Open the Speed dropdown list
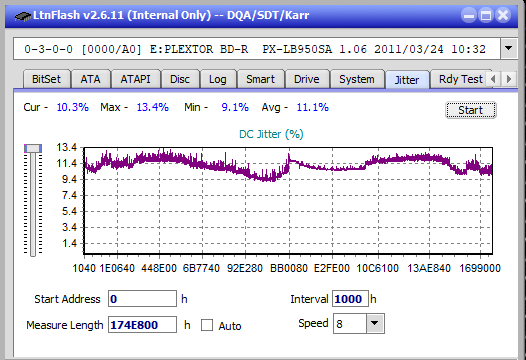The height and width of the screenshot is (360, 526). (375, 323)
